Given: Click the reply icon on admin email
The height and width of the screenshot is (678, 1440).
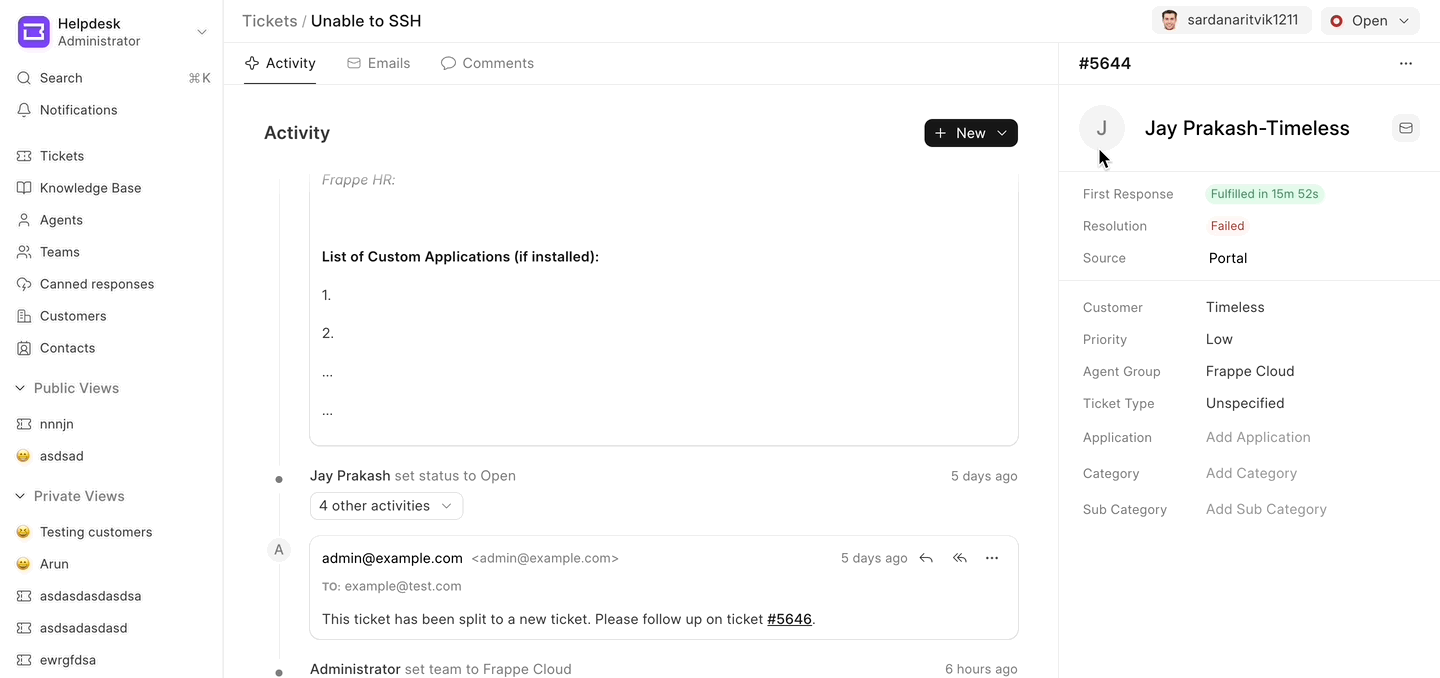Looking at the screenshot, I should point(926,558).
